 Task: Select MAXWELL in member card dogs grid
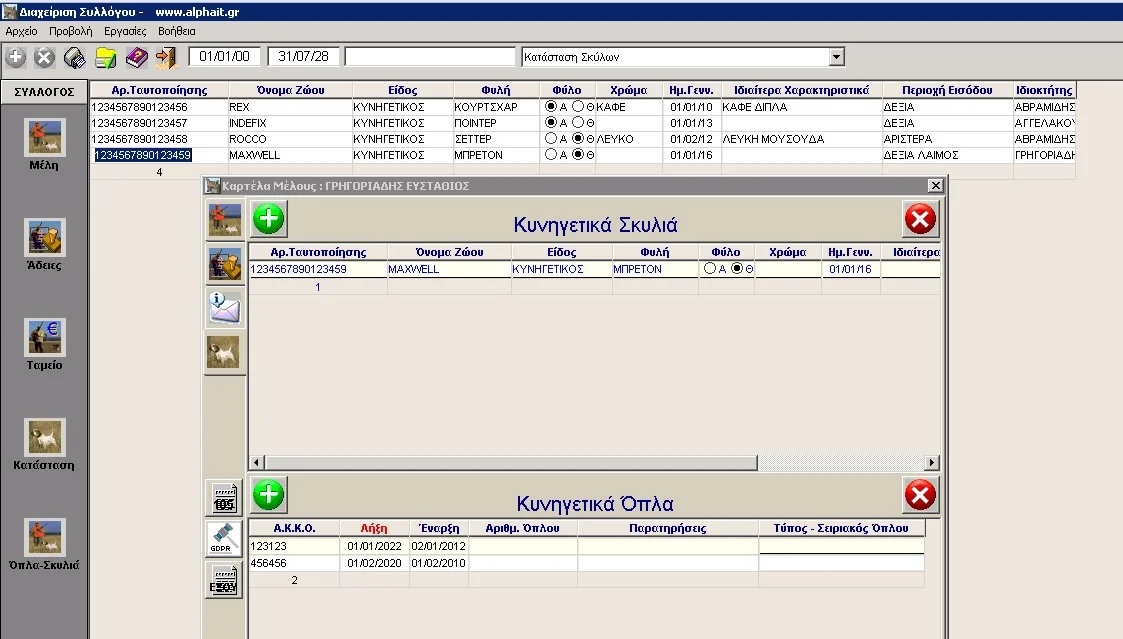point(449,269)
